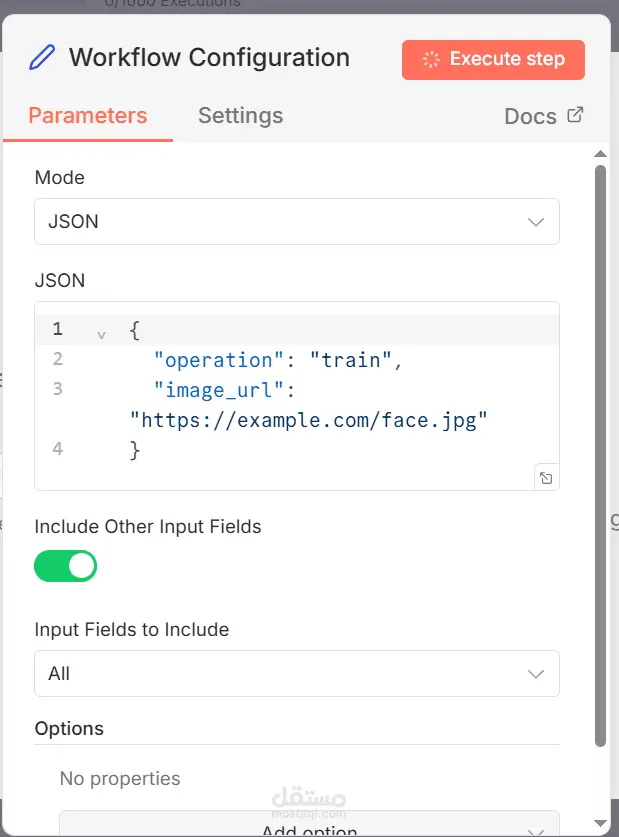Click inside the JSON code editor
The image size is (619, 837).
click(300, 390)
